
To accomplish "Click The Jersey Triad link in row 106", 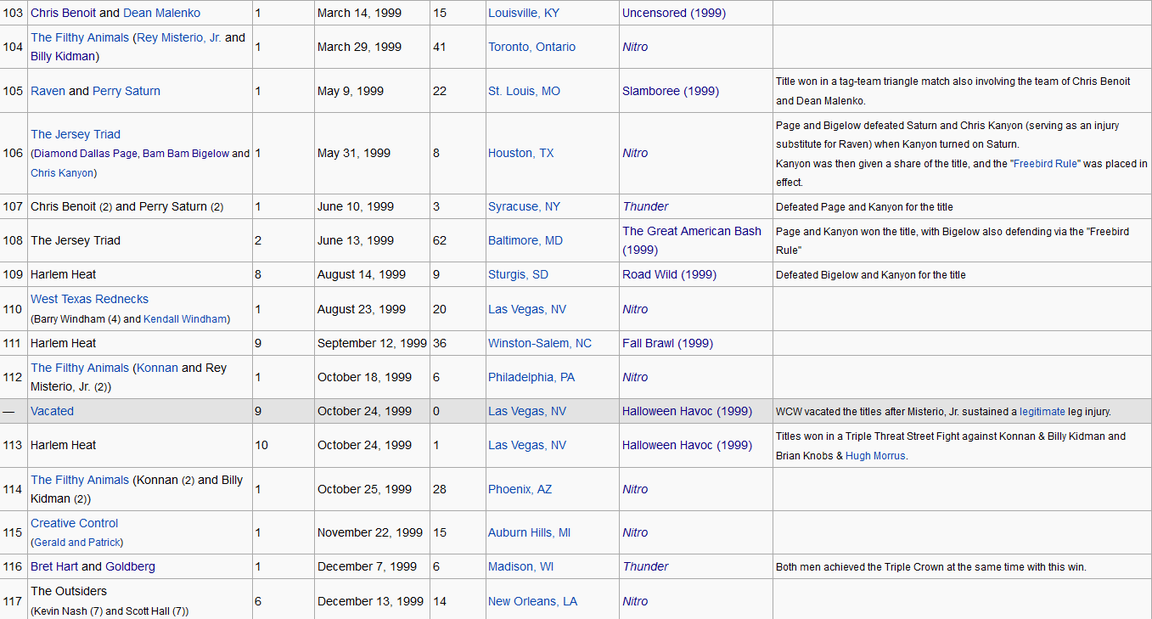I will [x=76, y=134].
